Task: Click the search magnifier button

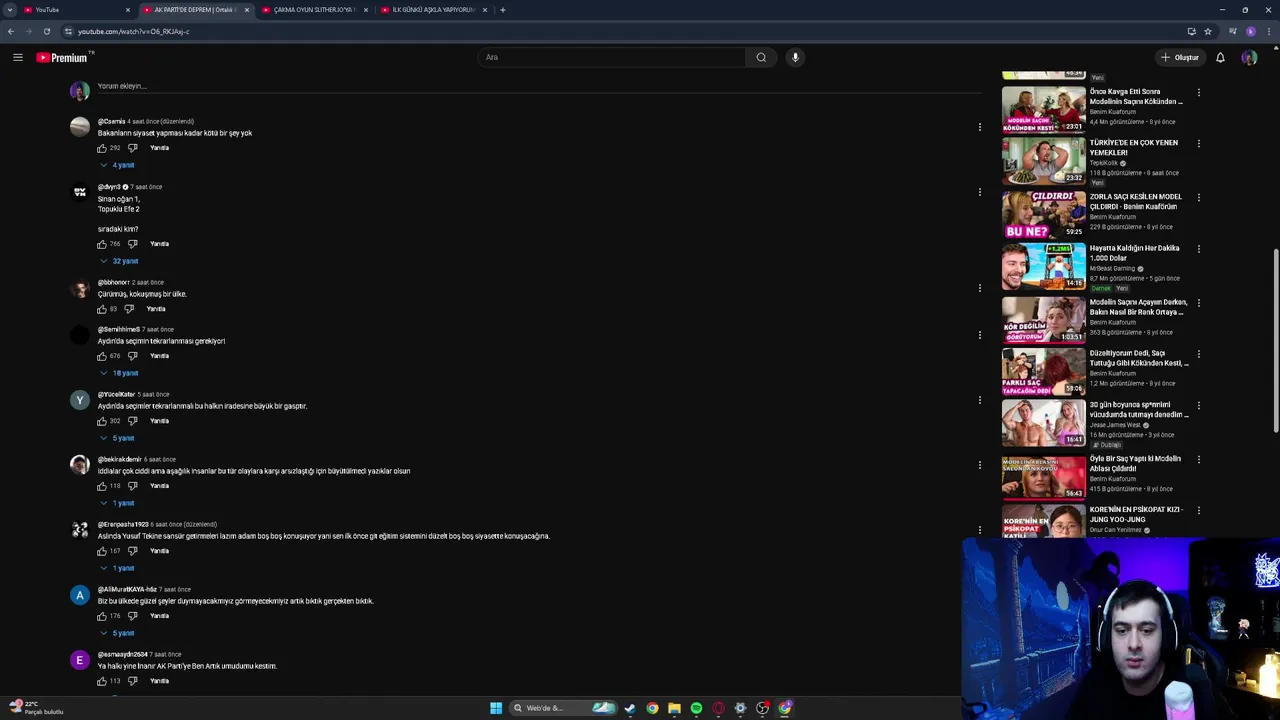Action: pyautogui.click(x=761, y=57)
